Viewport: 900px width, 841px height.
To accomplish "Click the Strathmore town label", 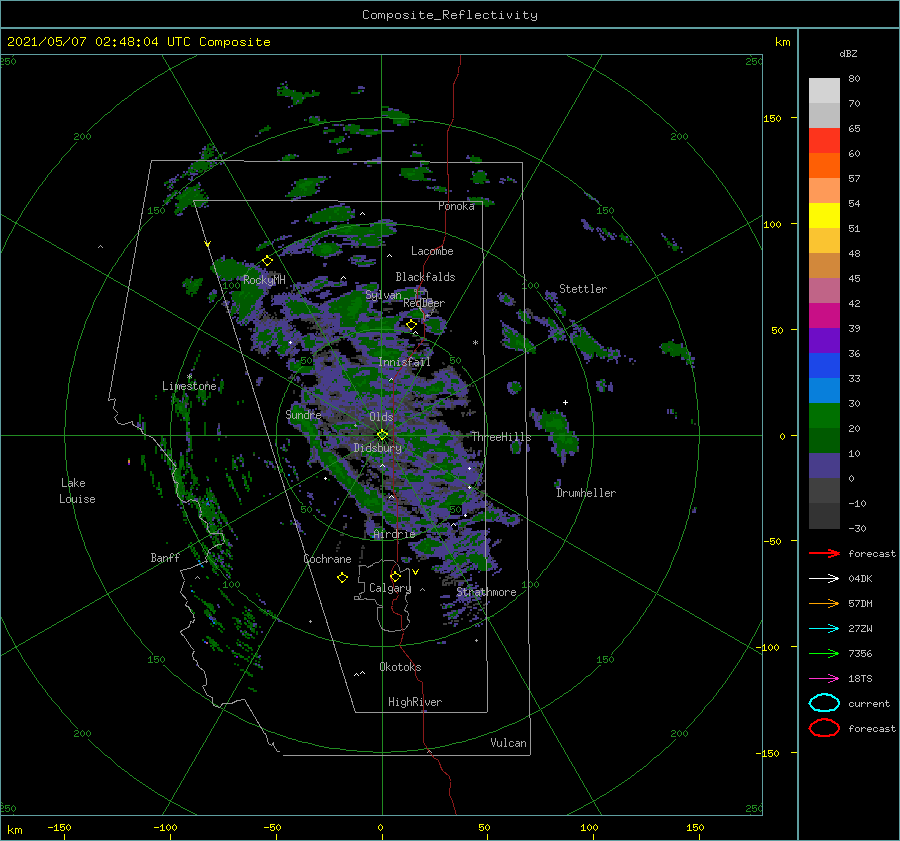I will click(486, 592).
